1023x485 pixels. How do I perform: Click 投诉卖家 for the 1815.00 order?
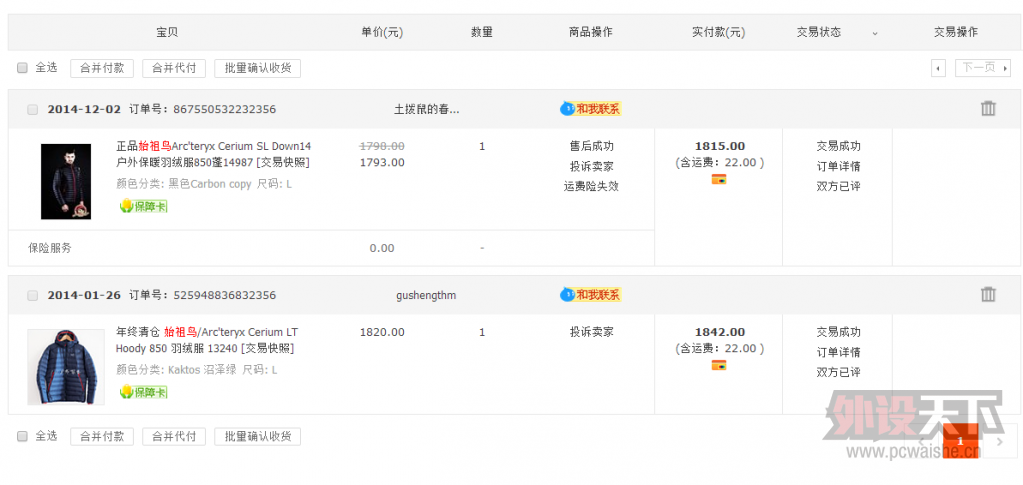[591, 166]
